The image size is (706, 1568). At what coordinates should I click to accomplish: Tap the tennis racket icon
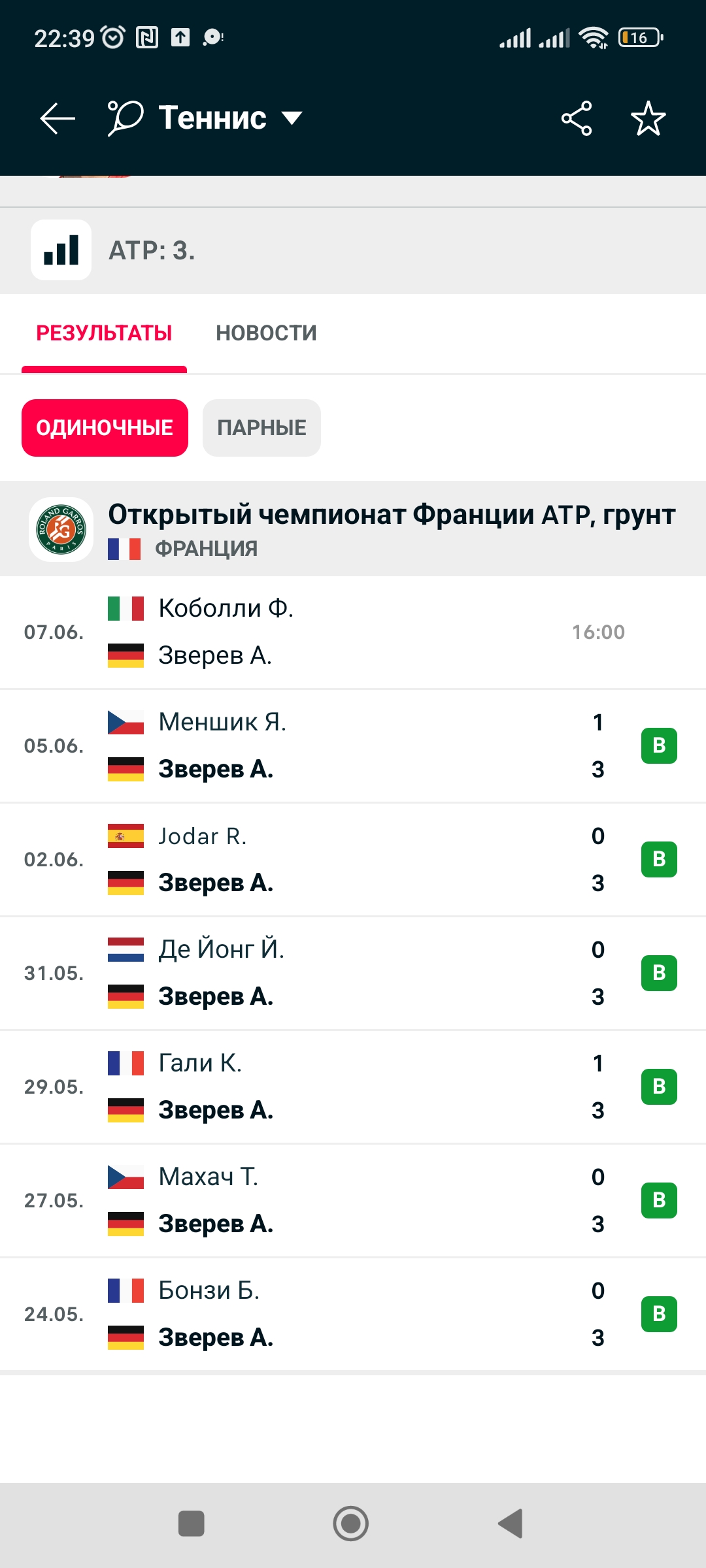click(x=125, y=118)
